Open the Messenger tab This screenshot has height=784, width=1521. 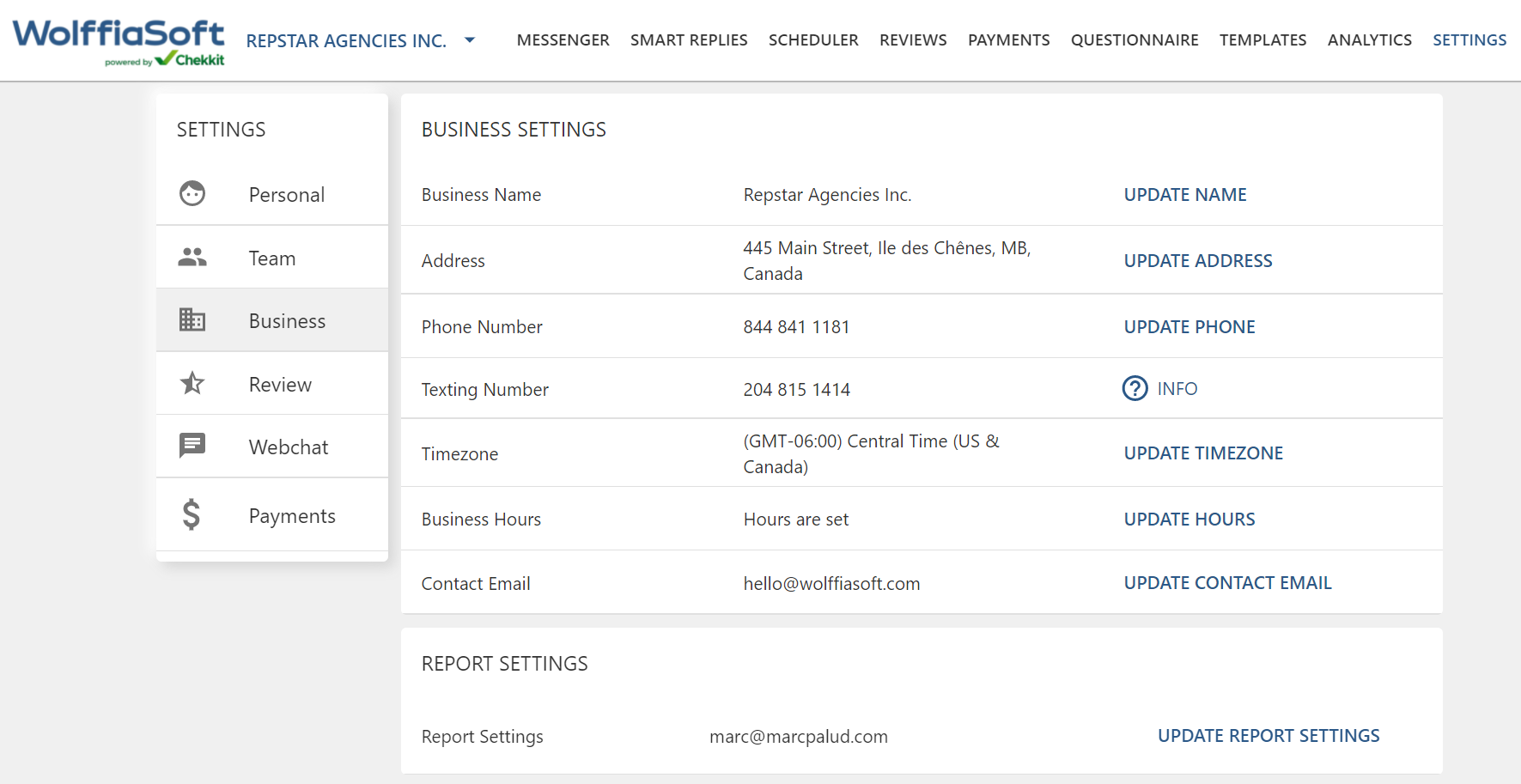pos(563,40)
